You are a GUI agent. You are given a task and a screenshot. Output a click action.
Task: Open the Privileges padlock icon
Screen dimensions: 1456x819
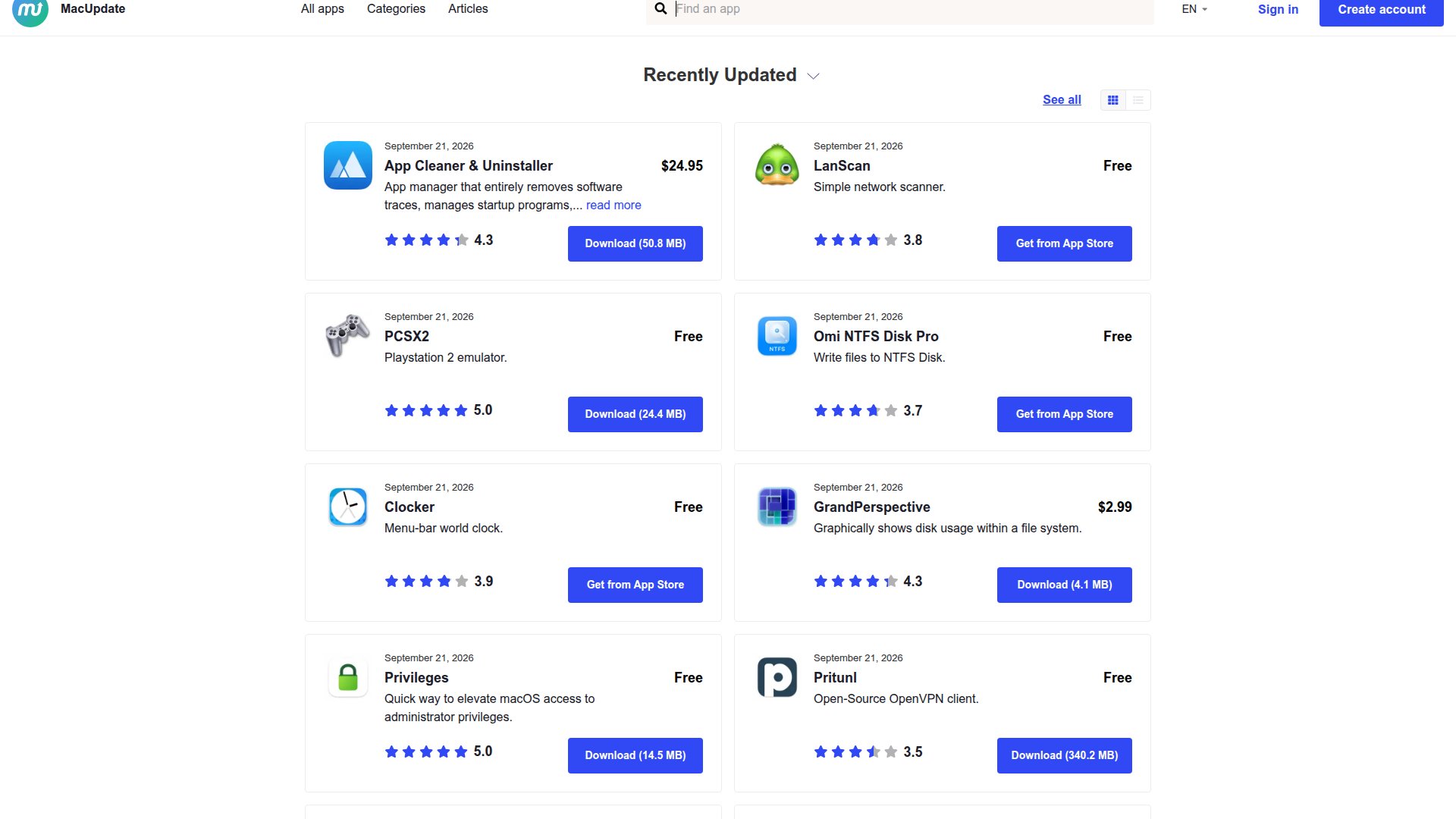point(348,677)
